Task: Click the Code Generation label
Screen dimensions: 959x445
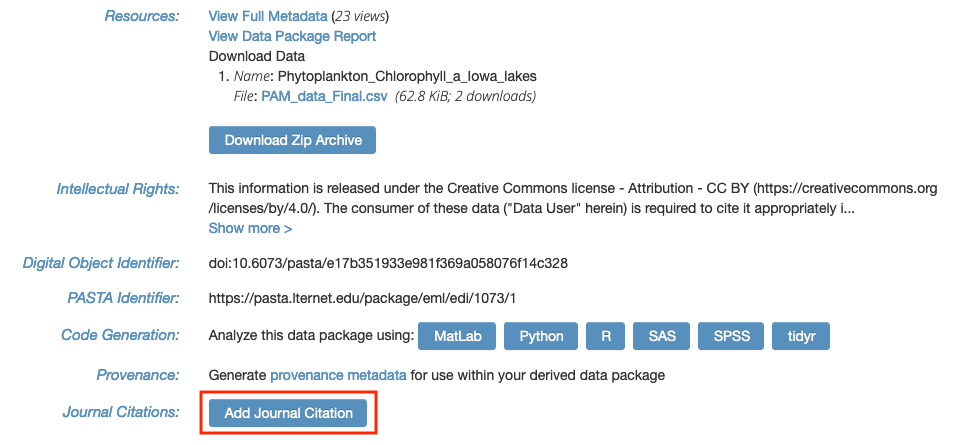Action: [x=120, y=335]
